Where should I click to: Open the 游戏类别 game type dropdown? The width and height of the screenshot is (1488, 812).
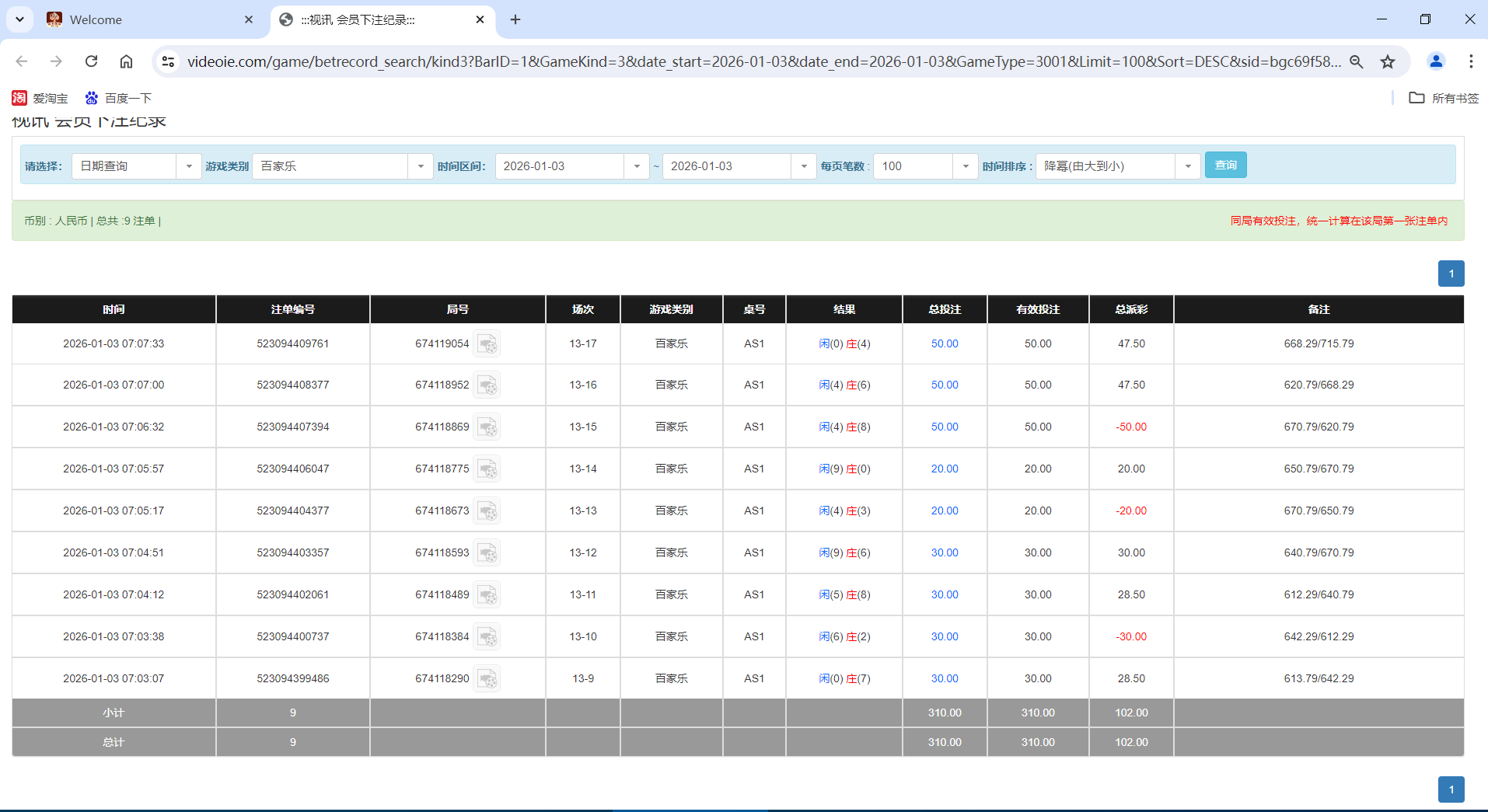pos(421,166)
